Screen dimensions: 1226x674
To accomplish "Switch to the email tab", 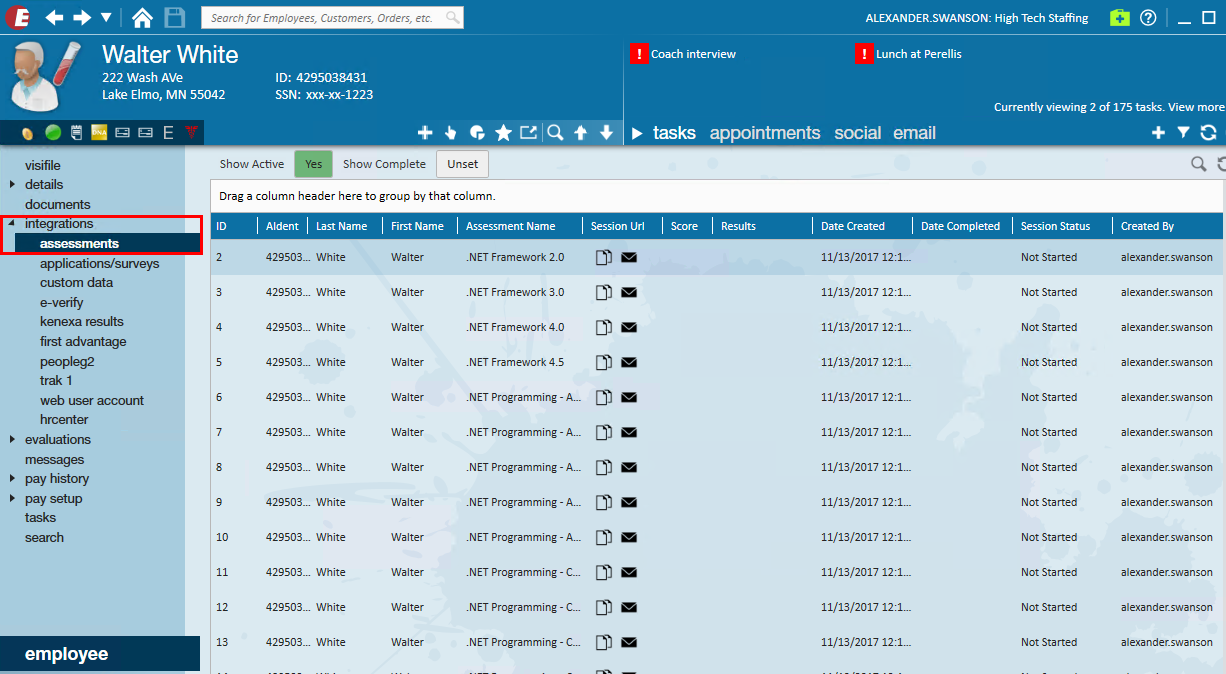I will pyautogui.click(x=914, y=133).
